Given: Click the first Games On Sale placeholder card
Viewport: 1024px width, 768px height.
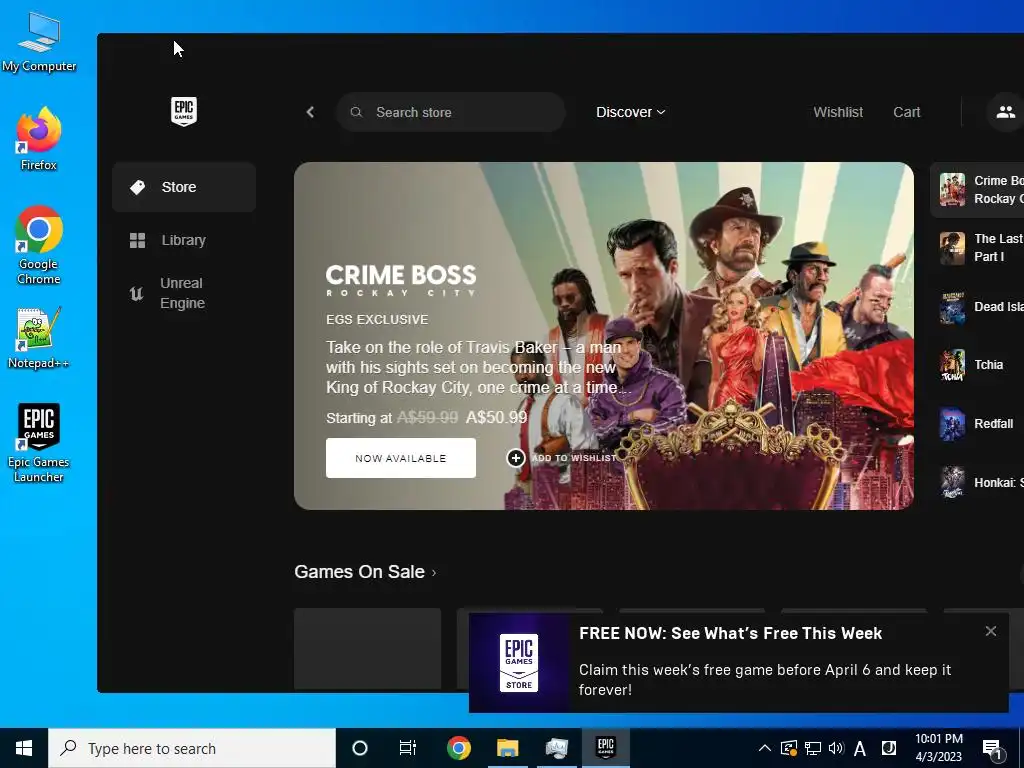Looking at the screenshot, I should click(368, 649).
